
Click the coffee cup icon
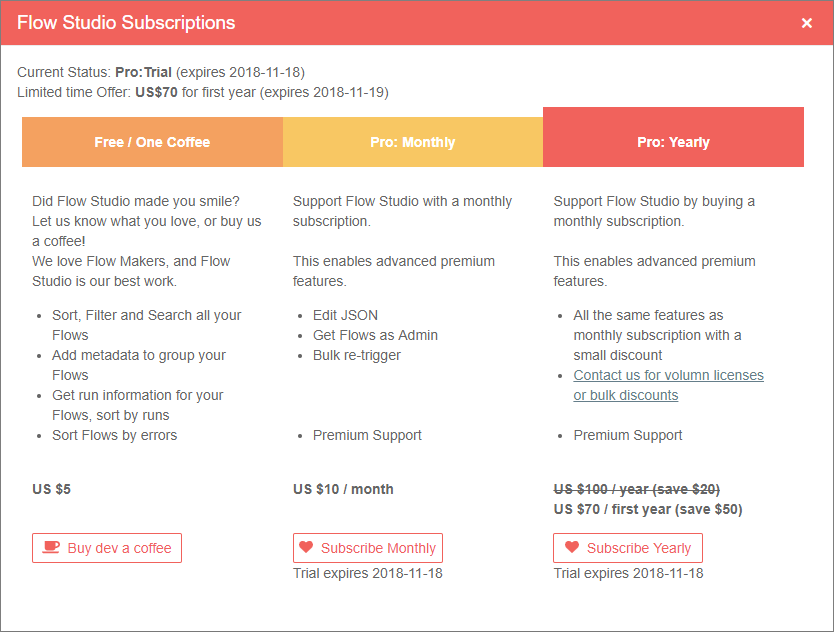[x=52, y=548]
